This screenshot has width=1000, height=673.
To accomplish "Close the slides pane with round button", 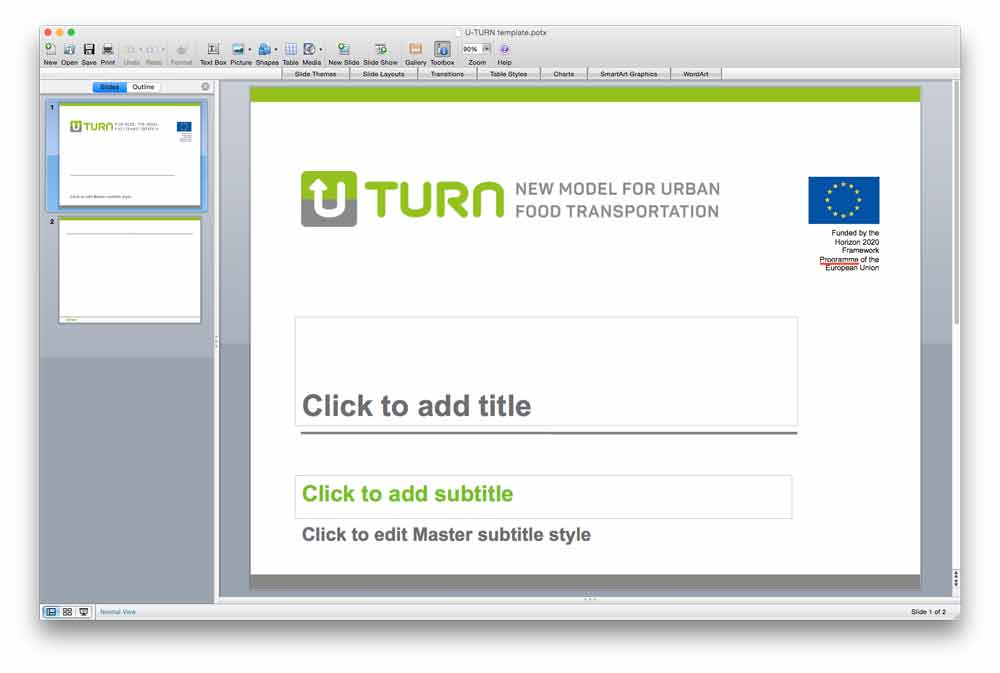I will click(x=205, y=87).
